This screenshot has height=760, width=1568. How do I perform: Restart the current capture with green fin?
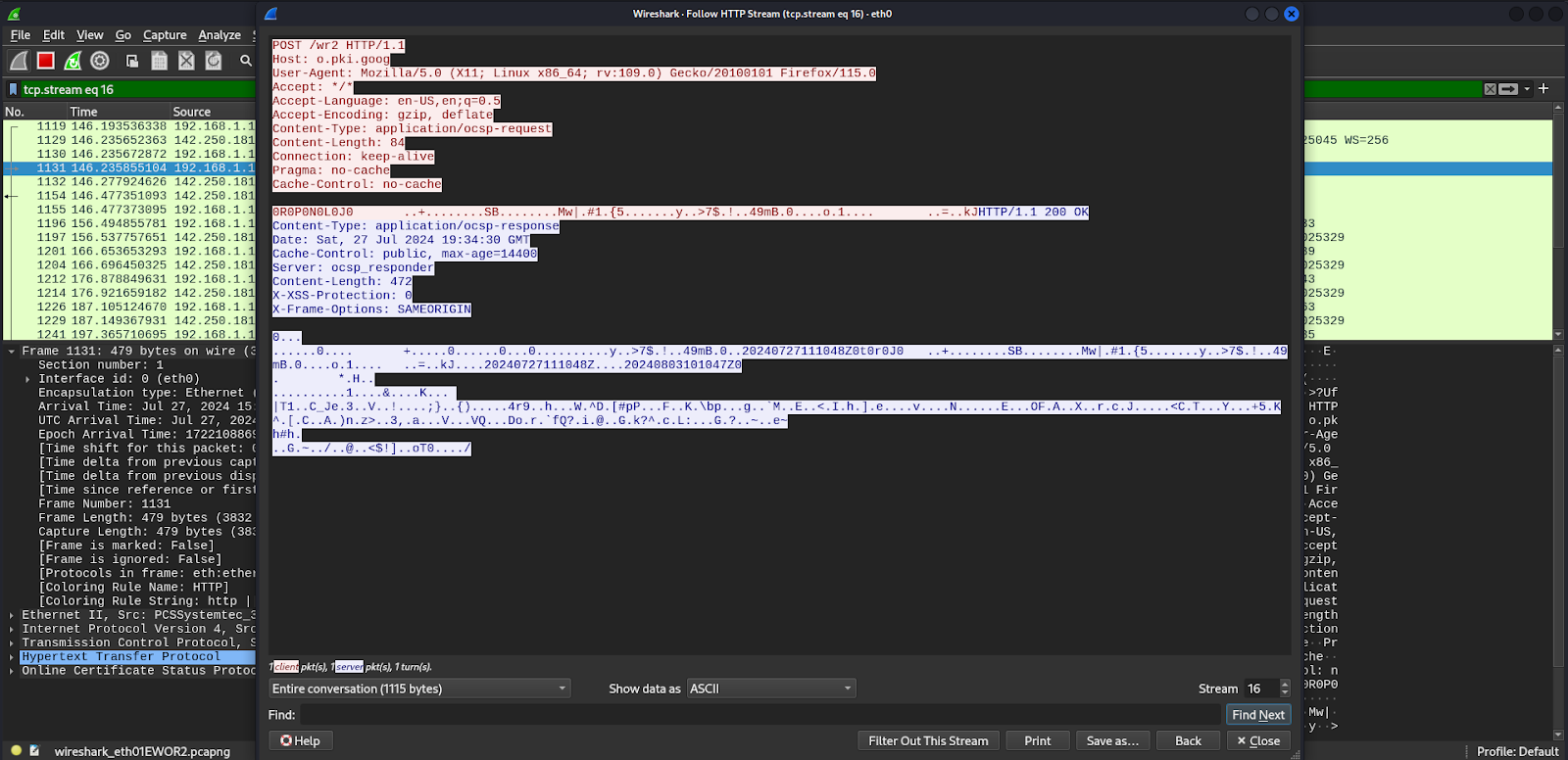coord(73,61)
